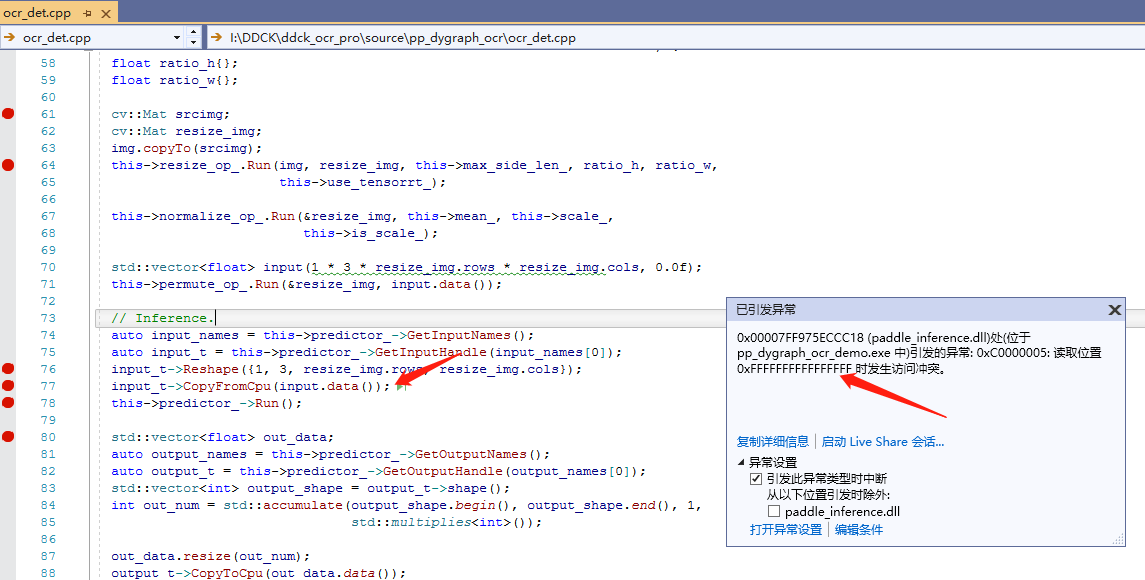Image resolution: width=1145 pixels, height=580 pixels.
Task: Click 'img.copyTo(srcimg);' on line 63
Action: click(x=186, y=148)
